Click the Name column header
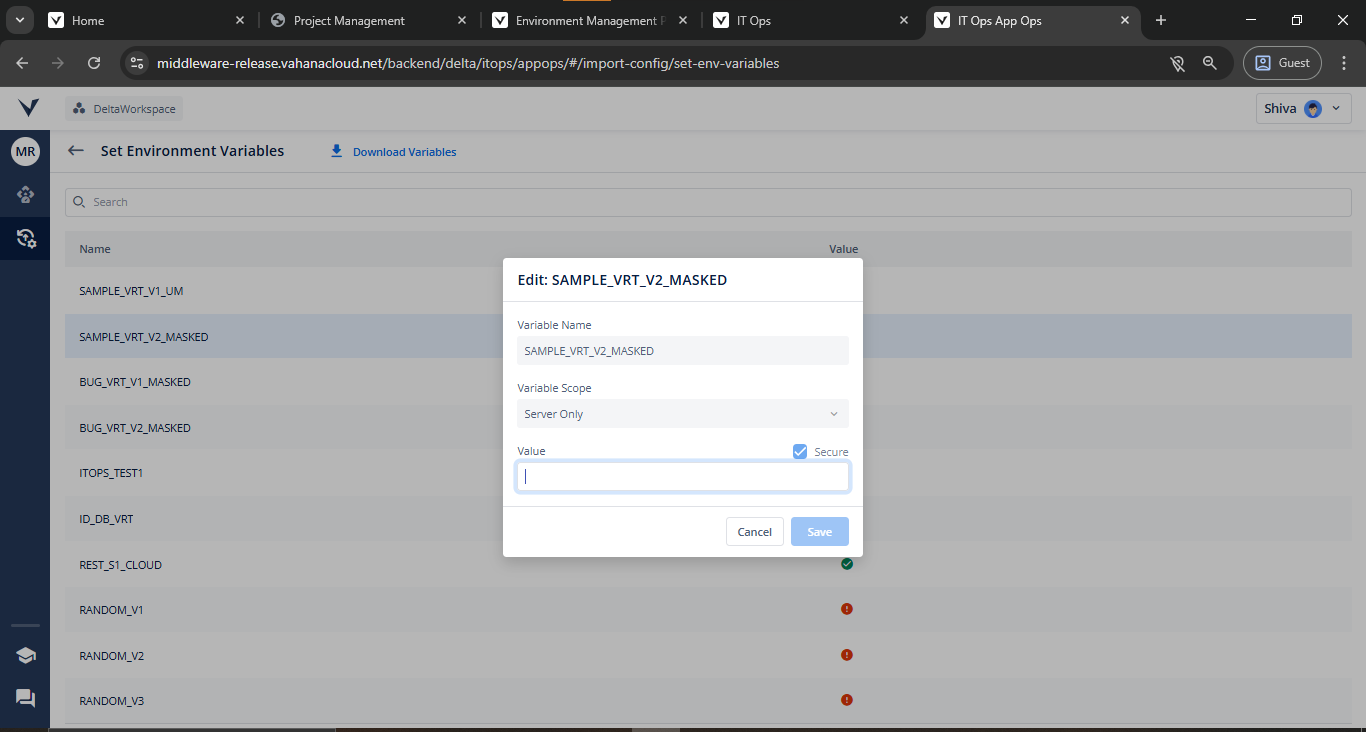Image resolution: width=1366 pixels, height=732 pixels. point(95,249)
